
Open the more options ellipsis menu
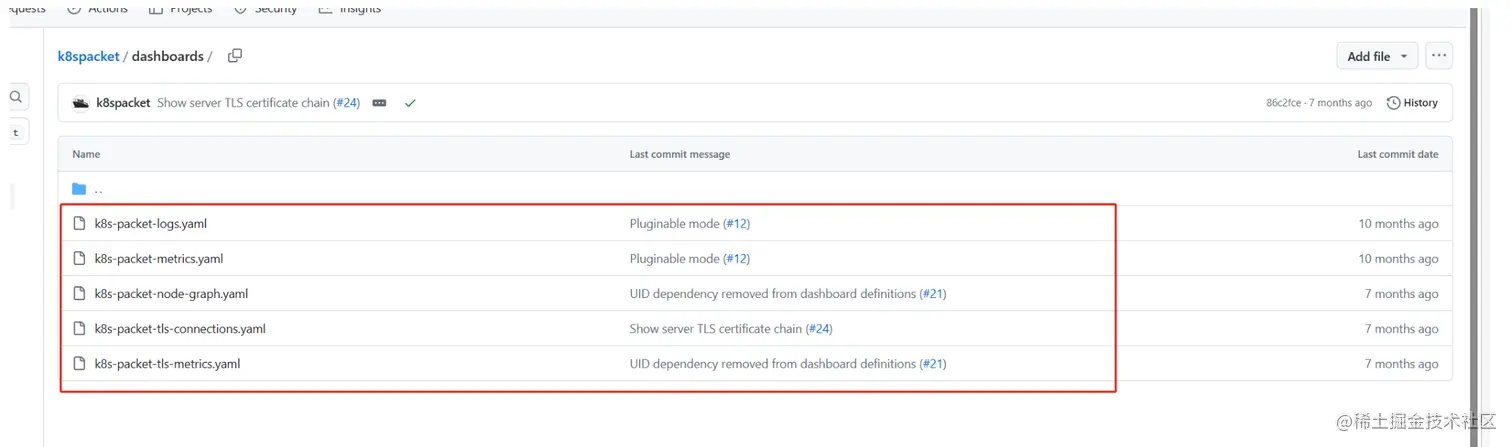point(1439,56)
